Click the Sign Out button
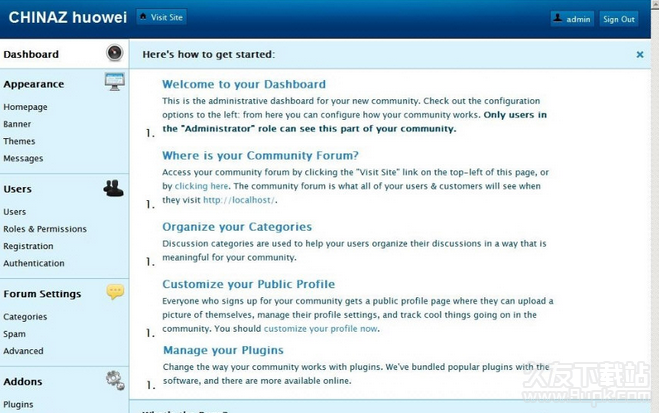659x413 pixels. pyautogui.click(x=619, y=19)
